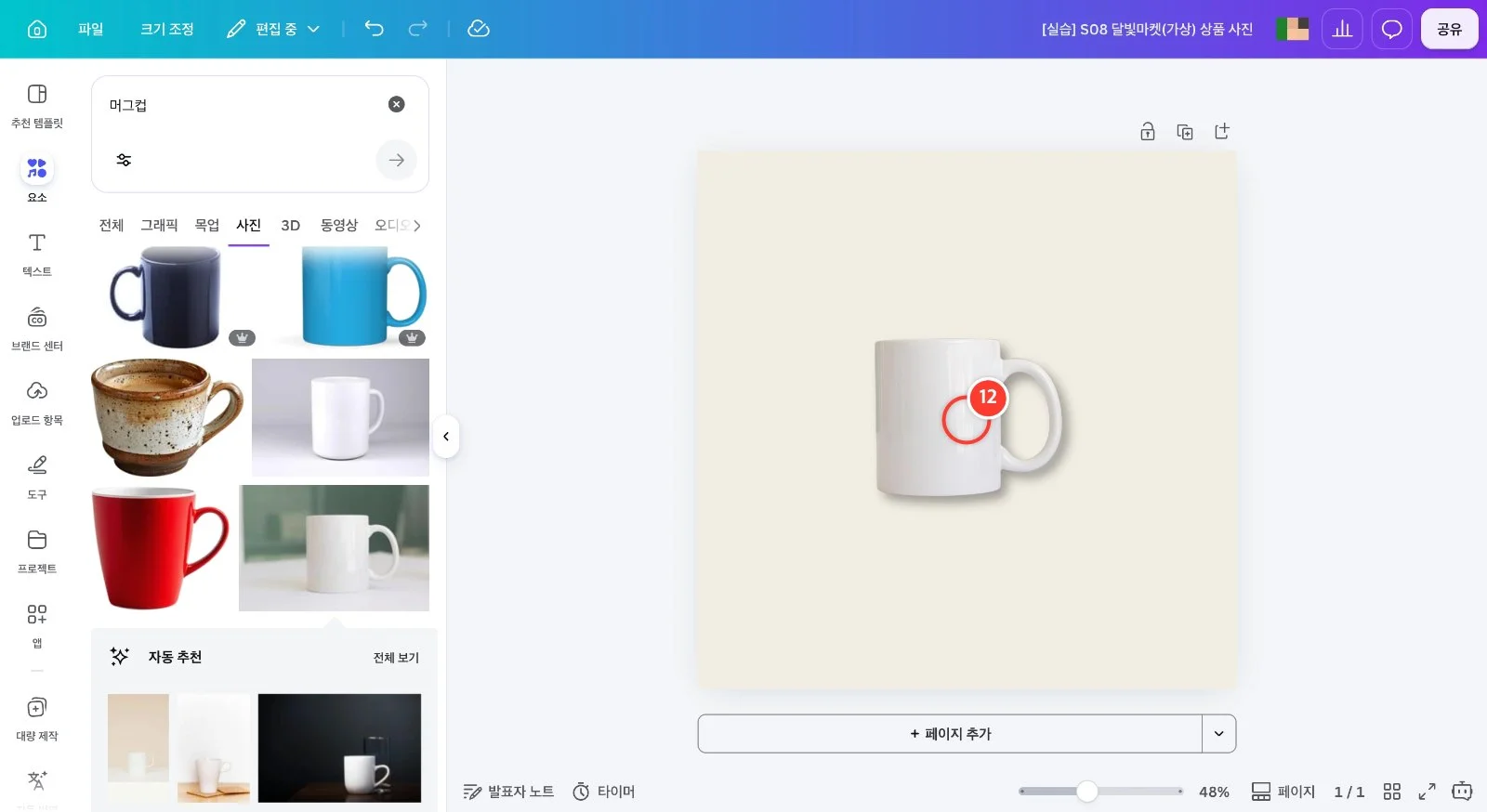This screenshot has width=1487, height=812.
Task: Open 브랜드 센터 panel
Action: click(37, 329)
